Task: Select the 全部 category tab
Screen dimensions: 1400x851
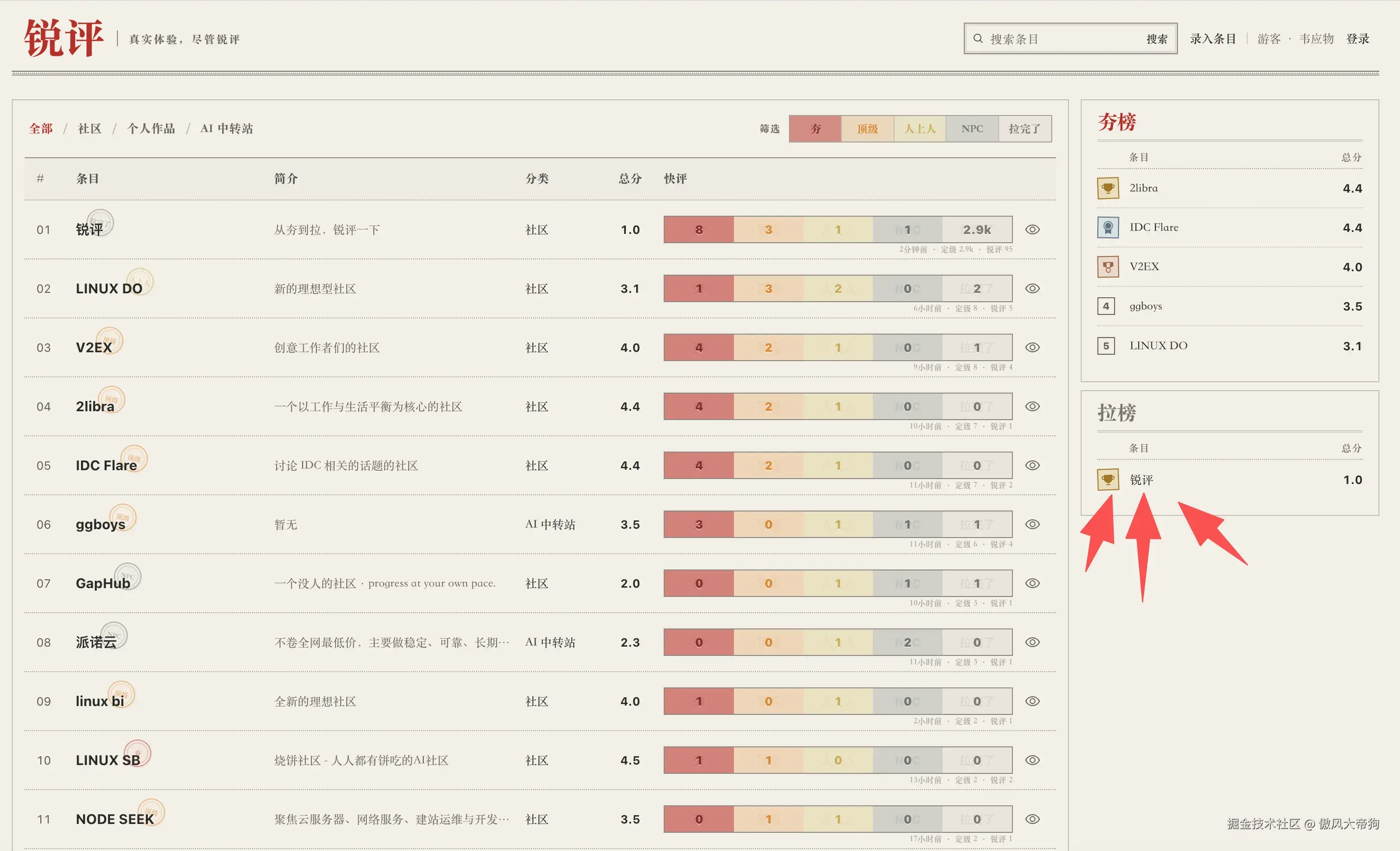Action: [41, 128]
